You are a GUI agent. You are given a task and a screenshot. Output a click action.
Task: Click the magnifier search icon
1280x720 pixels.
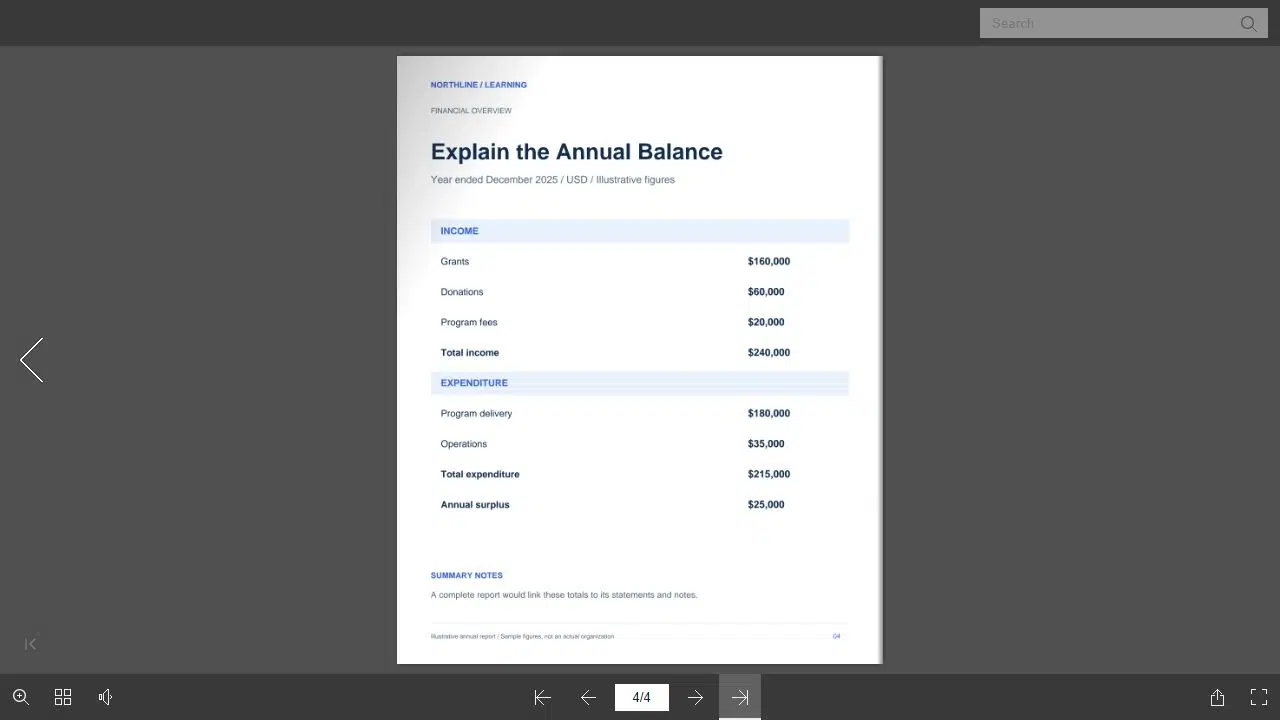coord(1248,23)
